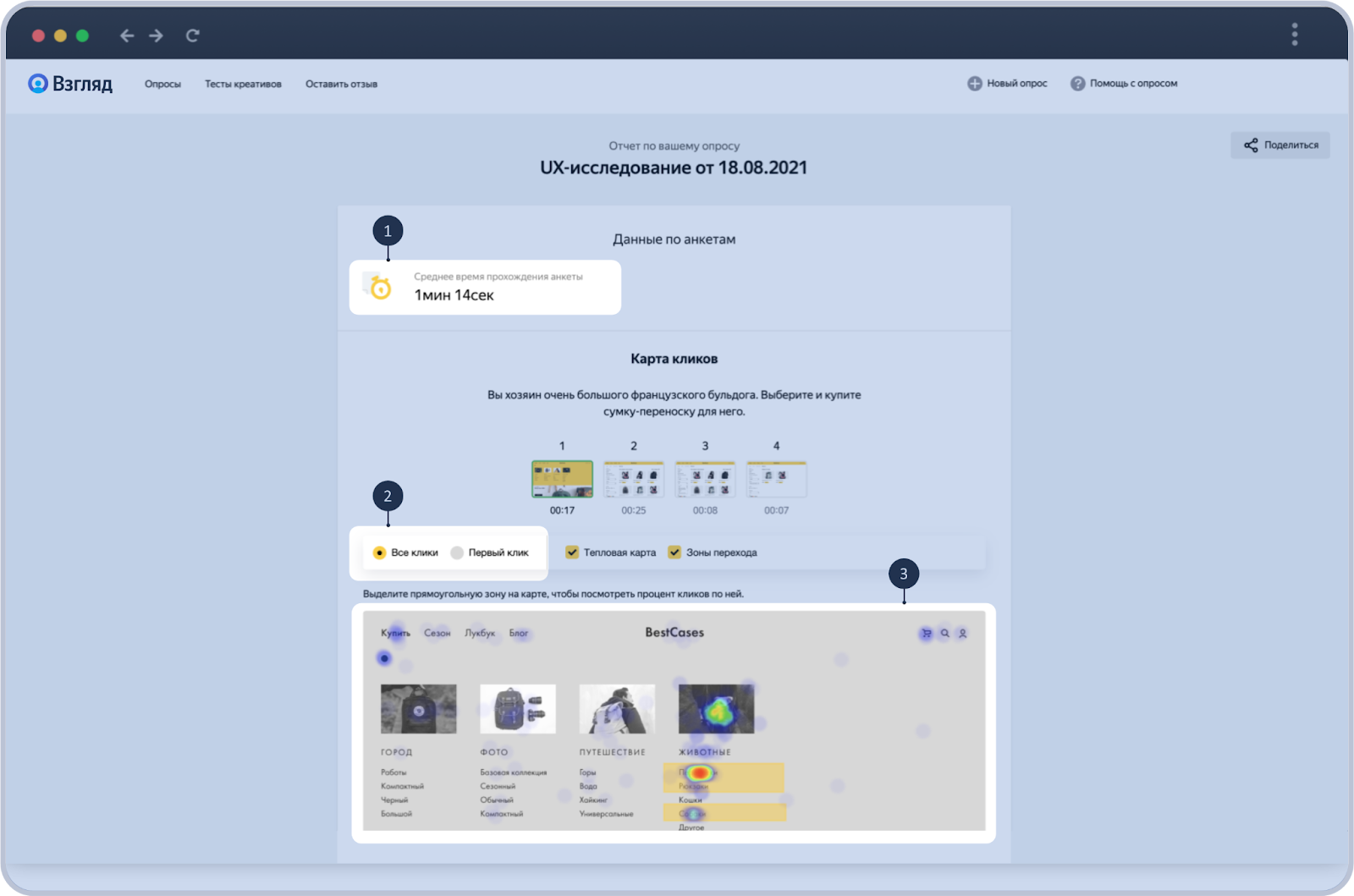Click Помощь с опросом link
The width and height of the screenshot is (1354, 896).
1133,83
